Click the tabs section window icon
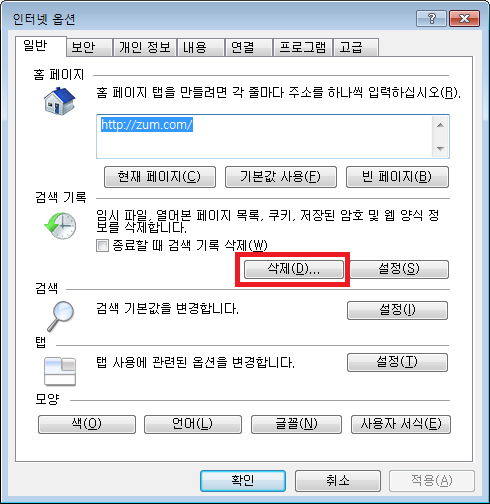This screenshot has height=504, width=490. coord(60,371)
